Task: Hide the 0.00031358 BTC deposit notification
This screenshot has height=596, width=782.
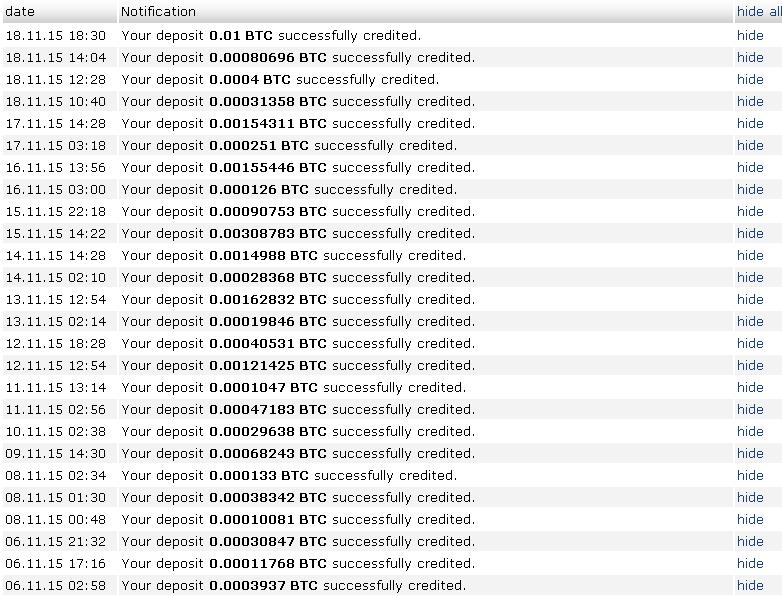Action: pyautogui.click(x=750, y=101)
